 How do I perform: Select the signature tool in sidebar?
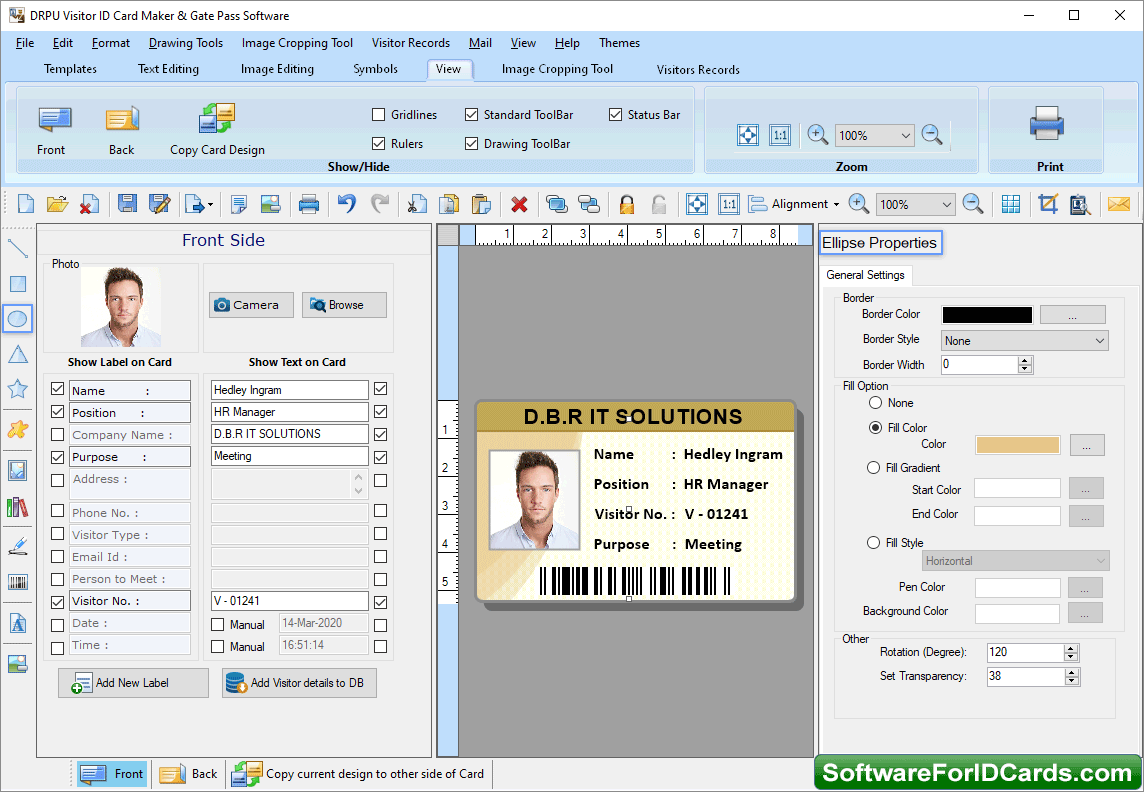pos(18,546)
